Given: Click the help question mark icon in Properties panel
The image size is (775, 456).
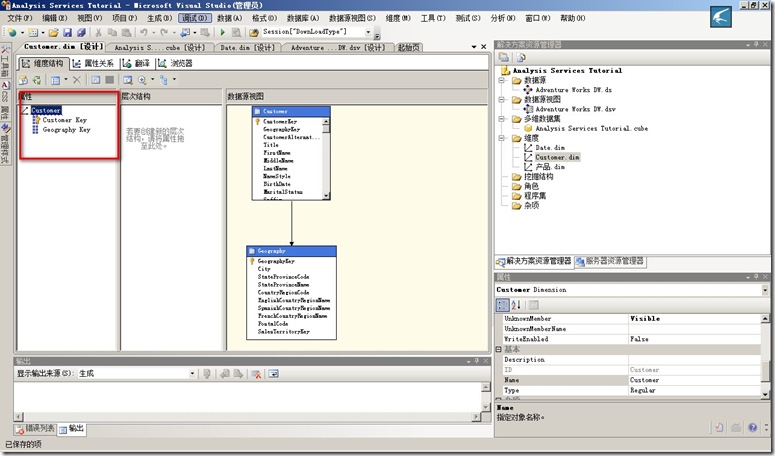Looking at the screenshot, I should tap(752, 427).
